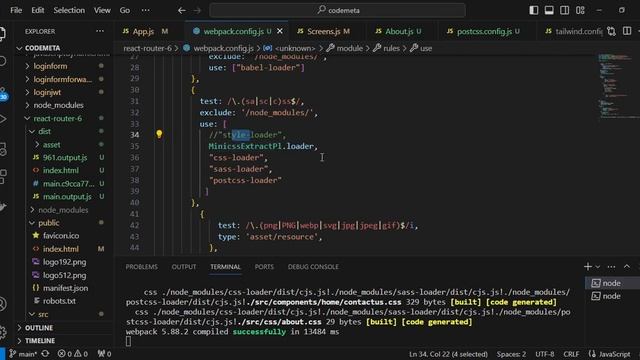The height and width of the screenshot is (360, 640).
Task: Close the webpack.config.js tab
Action: click(280, 31)
